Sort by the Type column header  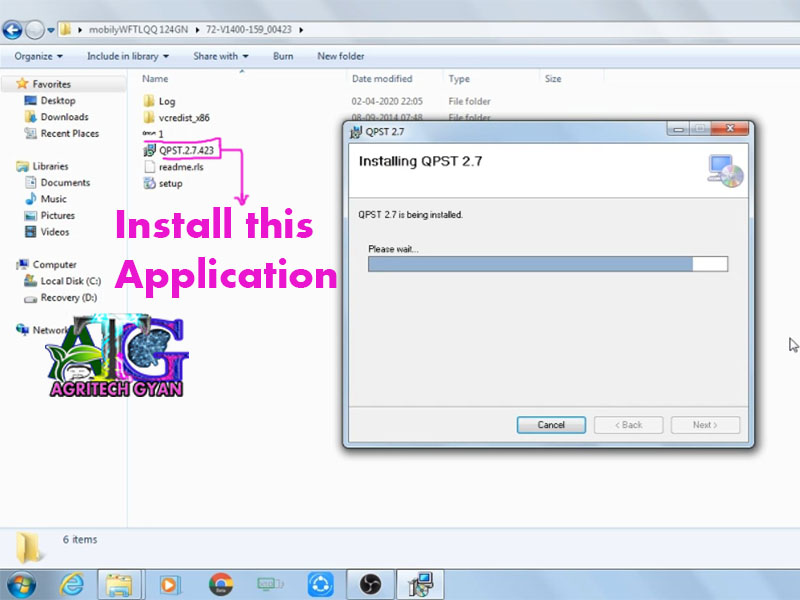tap(459, 79)
